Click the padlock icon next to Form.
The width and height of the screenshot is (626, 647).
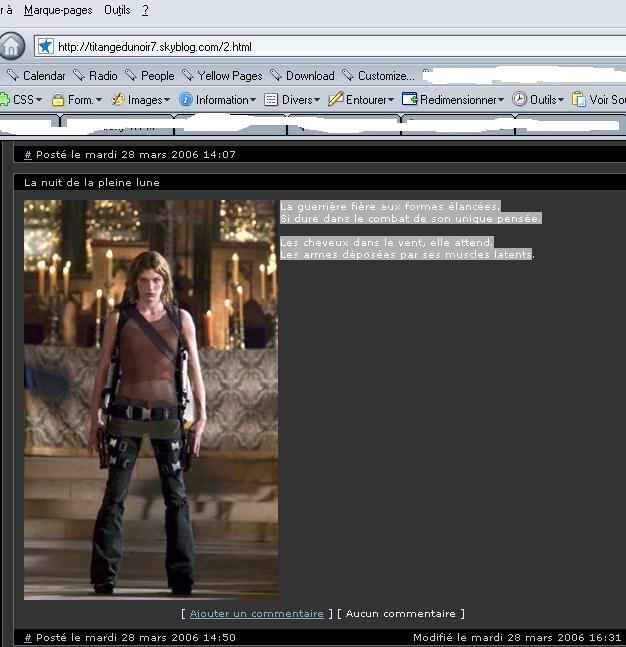pyautogui.click(x=58, y=99)
